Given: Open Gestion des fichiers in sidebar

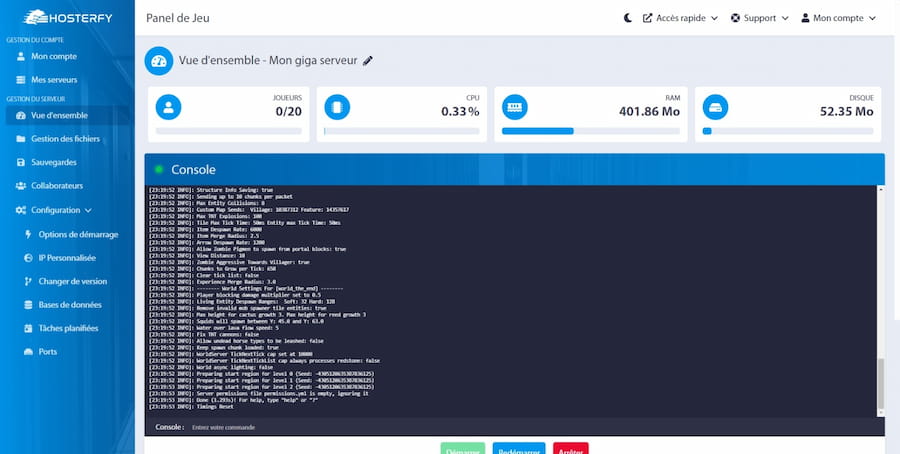Looking at the screenshot, I should click(65, 139).
